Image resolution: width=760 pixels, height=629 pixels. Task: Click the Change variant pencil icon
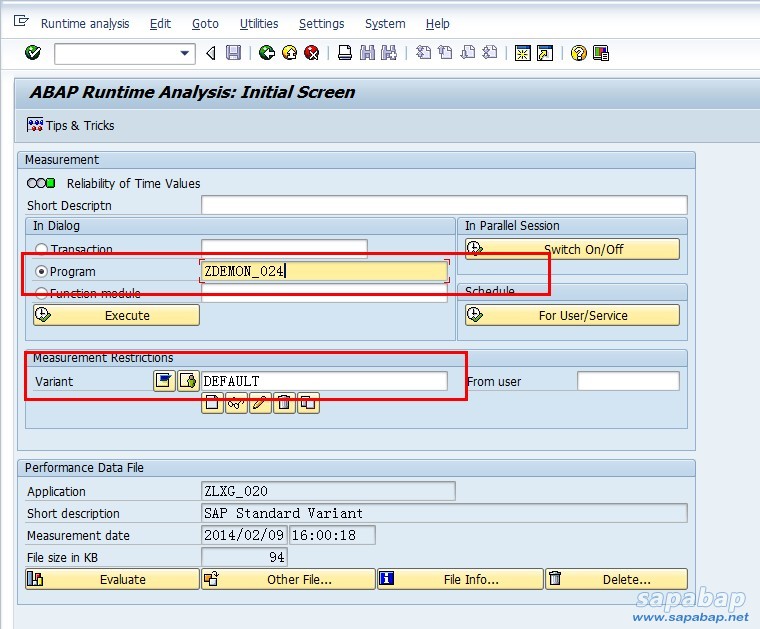(x=260, y=403)
